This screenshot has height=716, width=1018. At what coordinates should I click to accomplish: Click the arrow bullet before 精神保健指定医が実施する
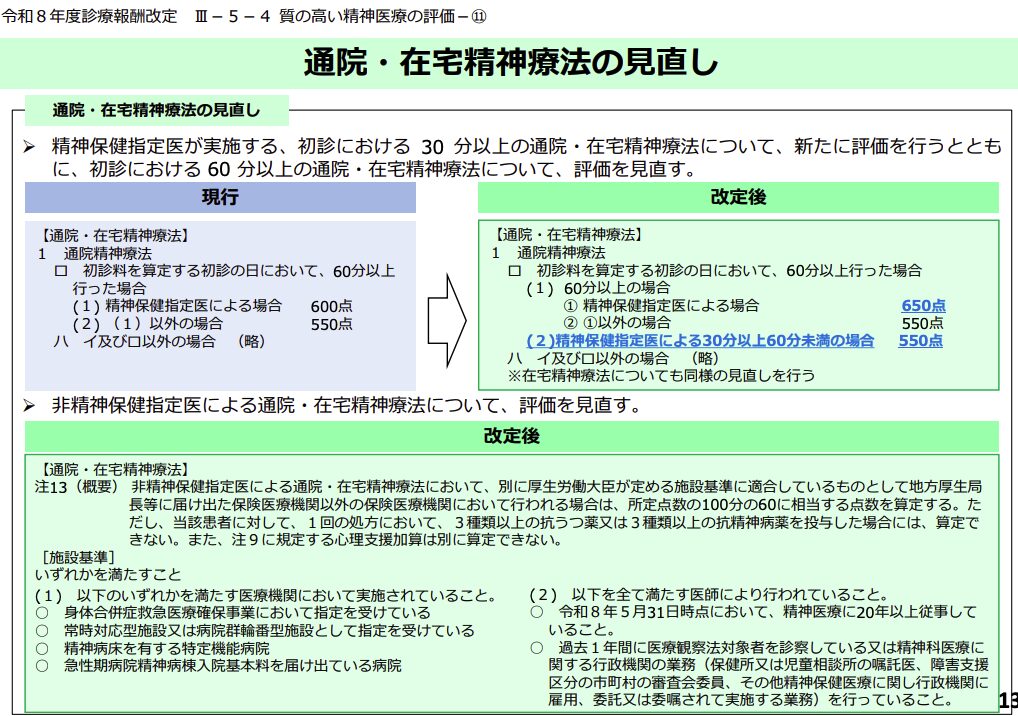click(31, 148)
